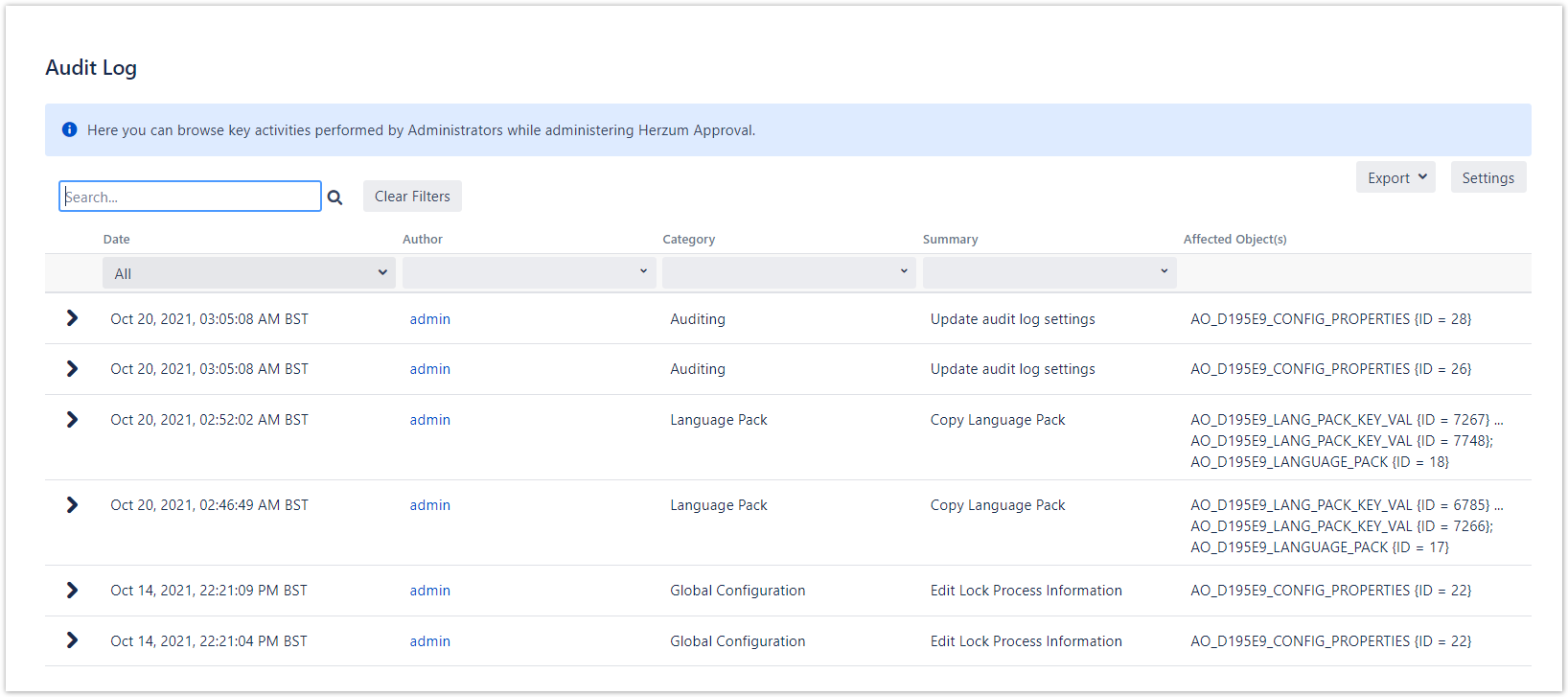This screenshot has height=697, width=1568.
Task: Expand the first Update audit log settings row
Action: pos(72,318)
